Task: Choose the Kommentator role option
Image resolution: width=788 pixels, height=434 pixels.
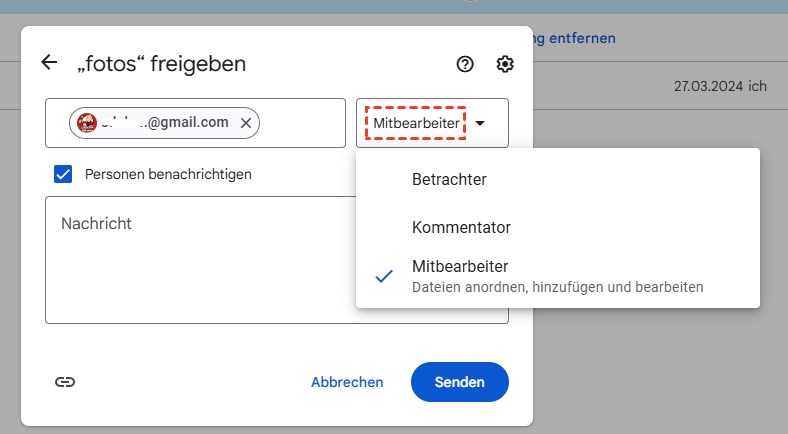Action: coord(461,227)
